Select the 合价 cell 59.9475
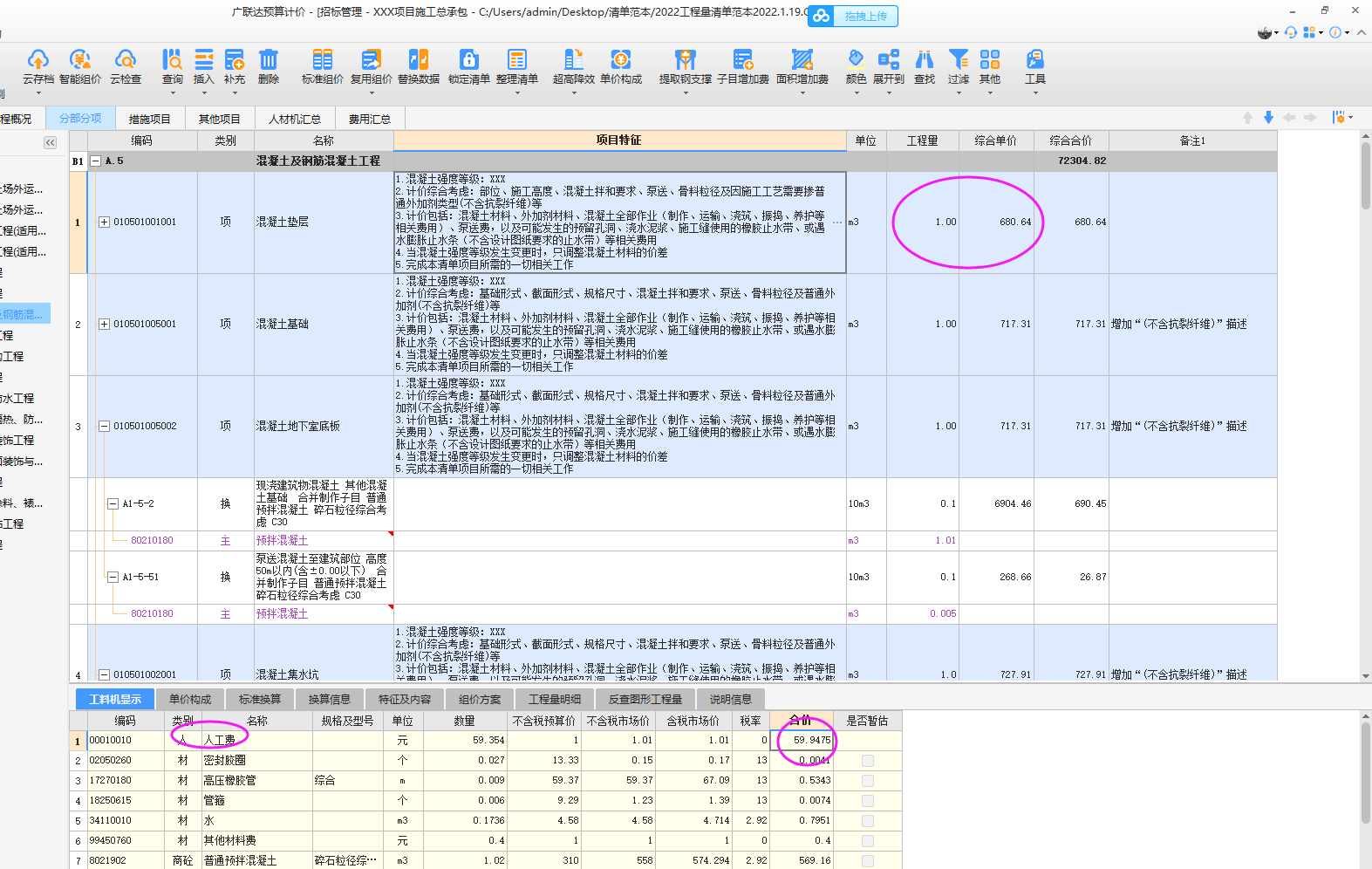Screen dimensions: 1372x869 tap(802, 740)
